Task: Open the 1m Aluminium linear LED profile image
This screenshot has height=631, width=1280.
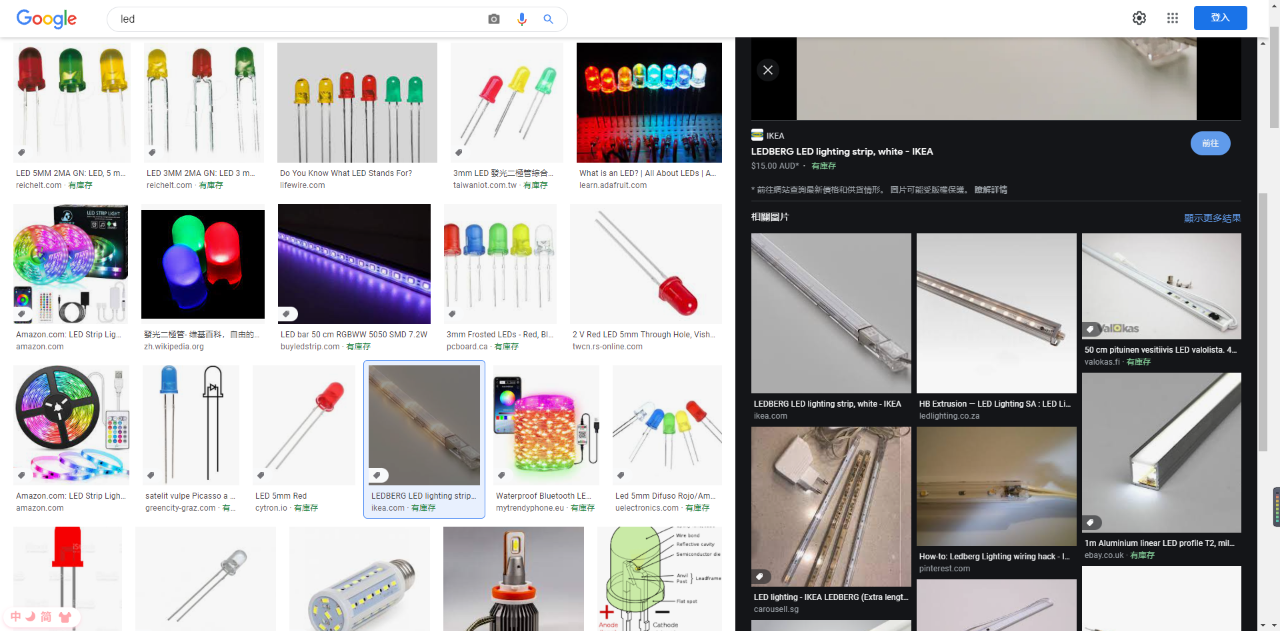Action: click(x=1161, y=453)
